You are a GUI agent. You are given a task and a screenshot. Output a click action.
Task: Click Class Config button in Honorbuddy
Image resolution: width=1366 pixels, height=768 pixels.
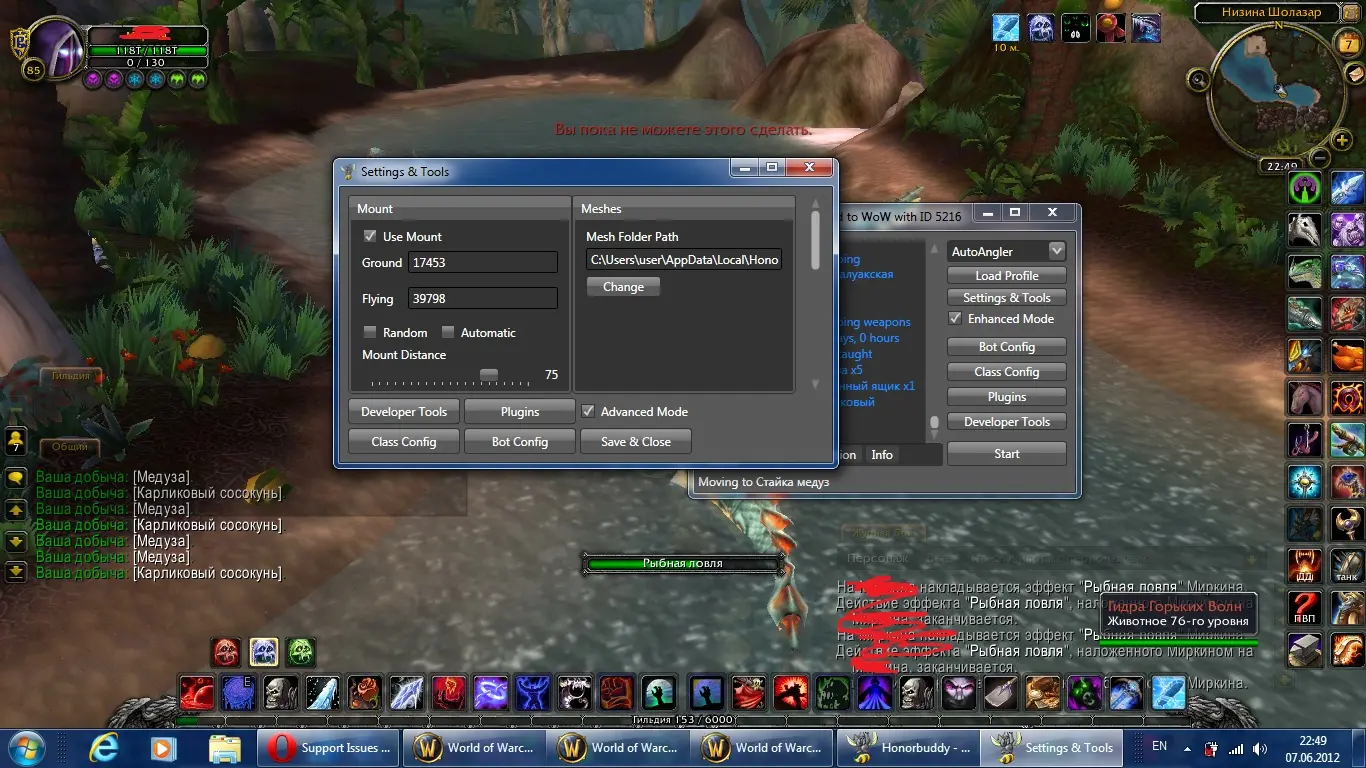(1007, 372)
